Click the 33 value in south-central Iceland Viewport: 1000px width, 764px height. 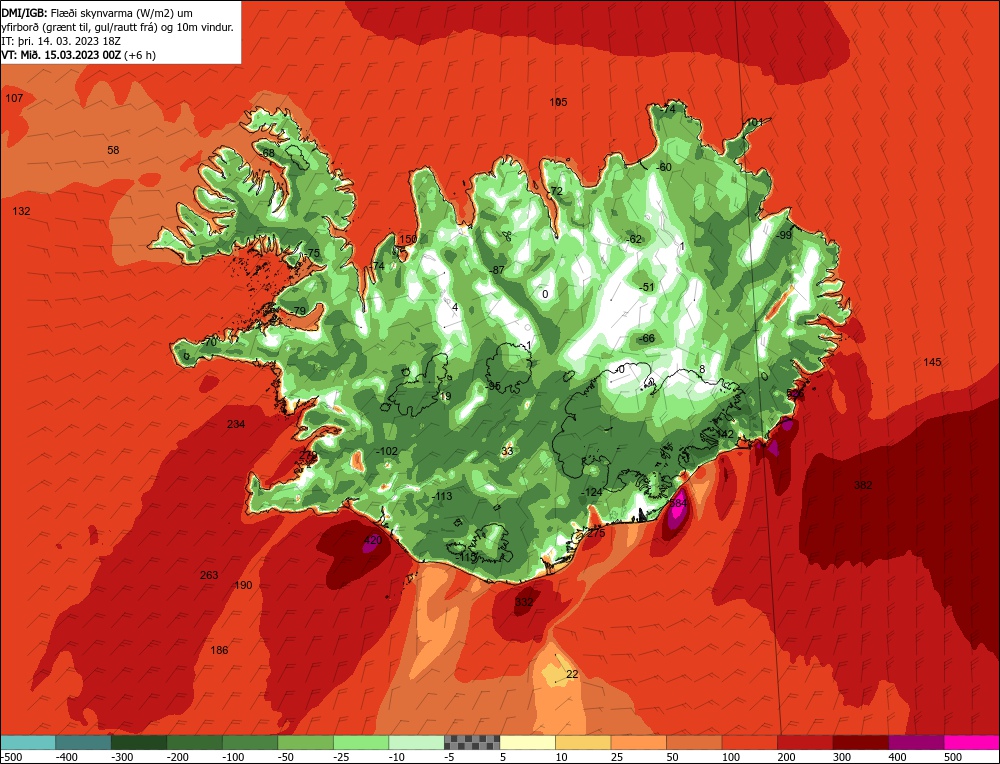pos(507,452)
